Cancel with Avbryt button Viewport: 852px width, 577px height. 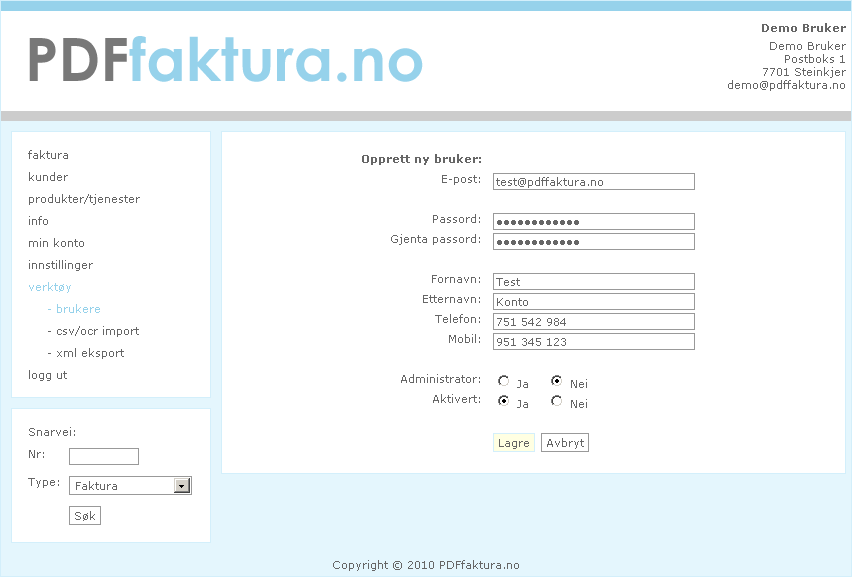tap(565, 443)
